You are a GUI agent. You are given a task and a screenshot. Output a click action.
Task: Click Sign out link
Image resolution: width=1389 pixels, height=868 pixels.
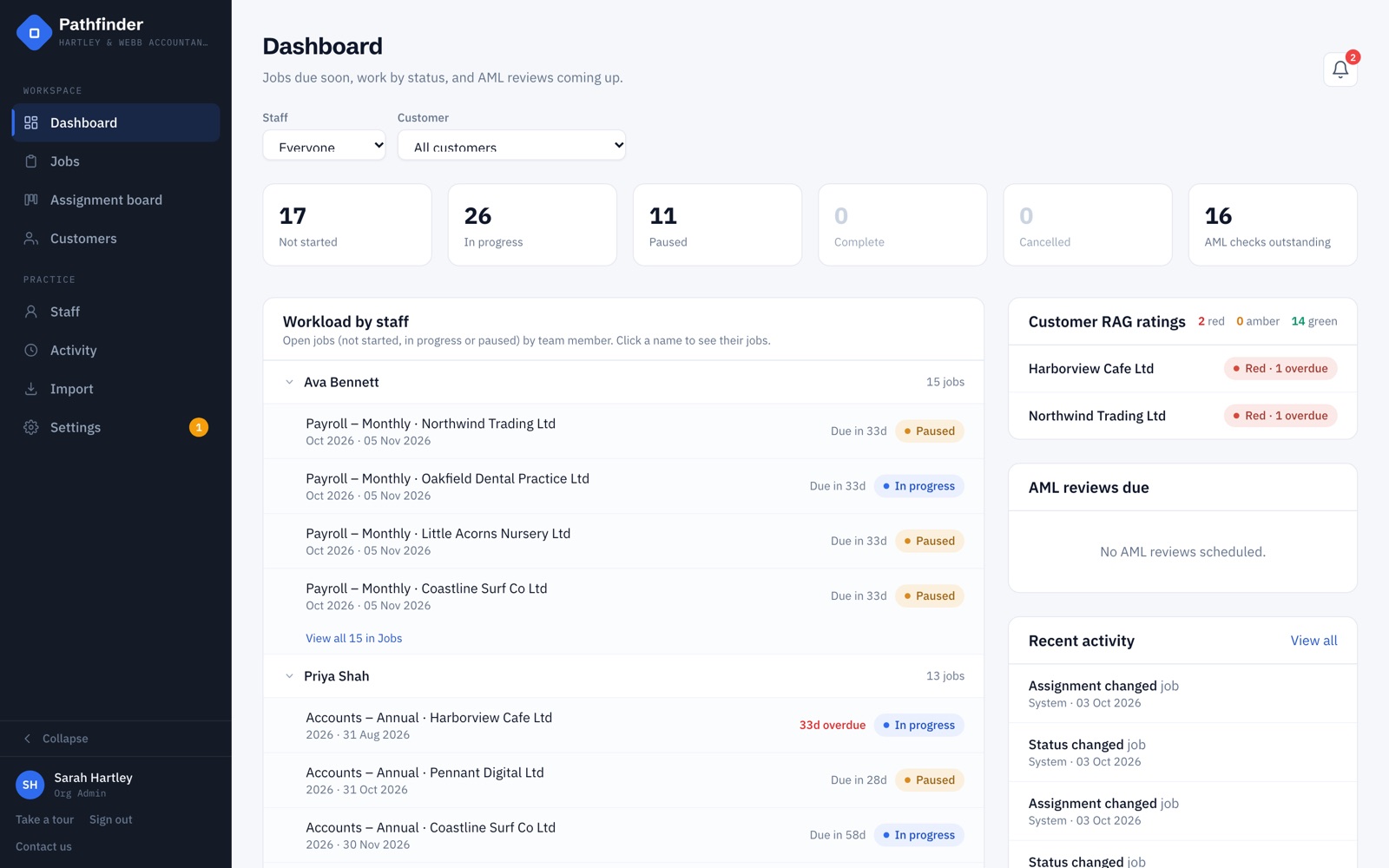111,819
